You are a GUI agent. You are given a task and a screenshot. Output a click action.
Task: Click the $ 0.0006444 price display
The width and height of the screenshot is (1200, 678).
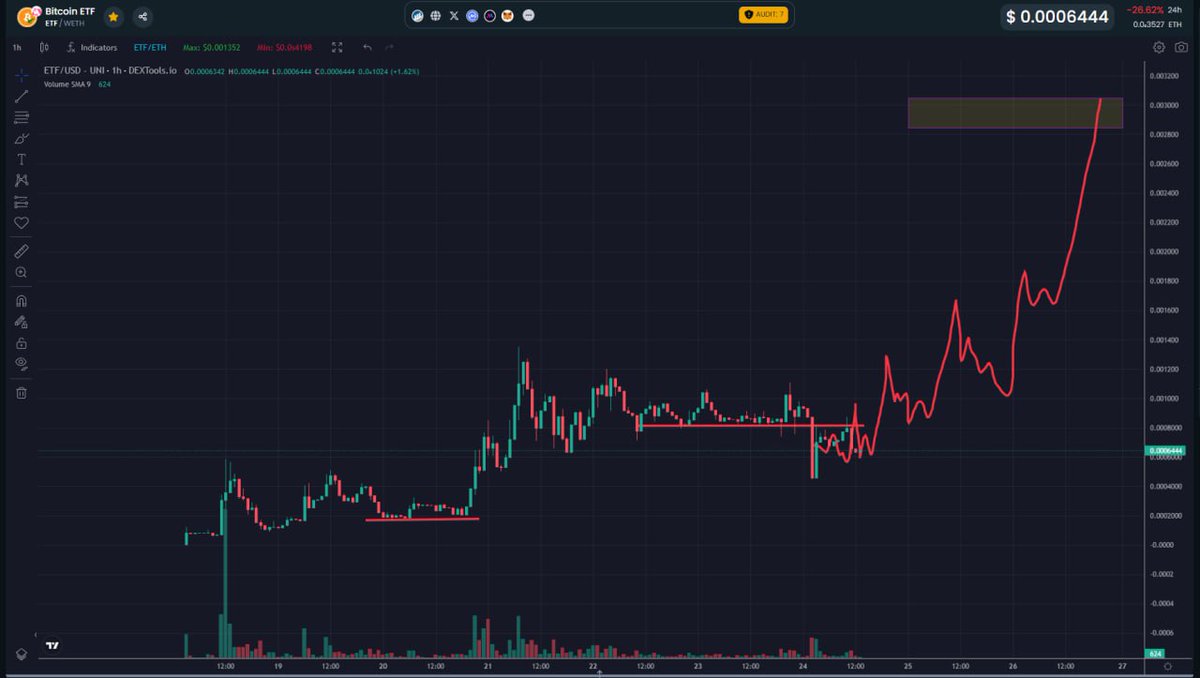[x=1056, y=17]
